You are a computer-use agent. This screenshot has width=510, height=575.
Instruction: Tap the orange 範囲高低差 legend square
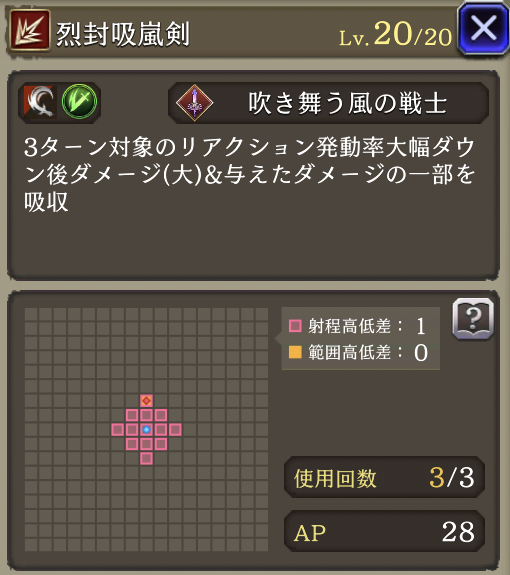pos(295,352)
